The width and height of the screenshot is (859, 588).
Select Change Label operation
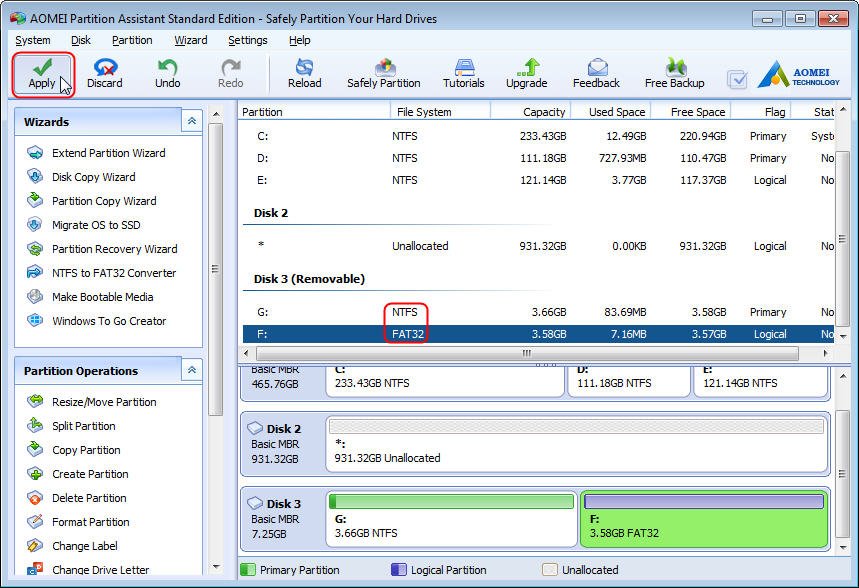[72, 546]
